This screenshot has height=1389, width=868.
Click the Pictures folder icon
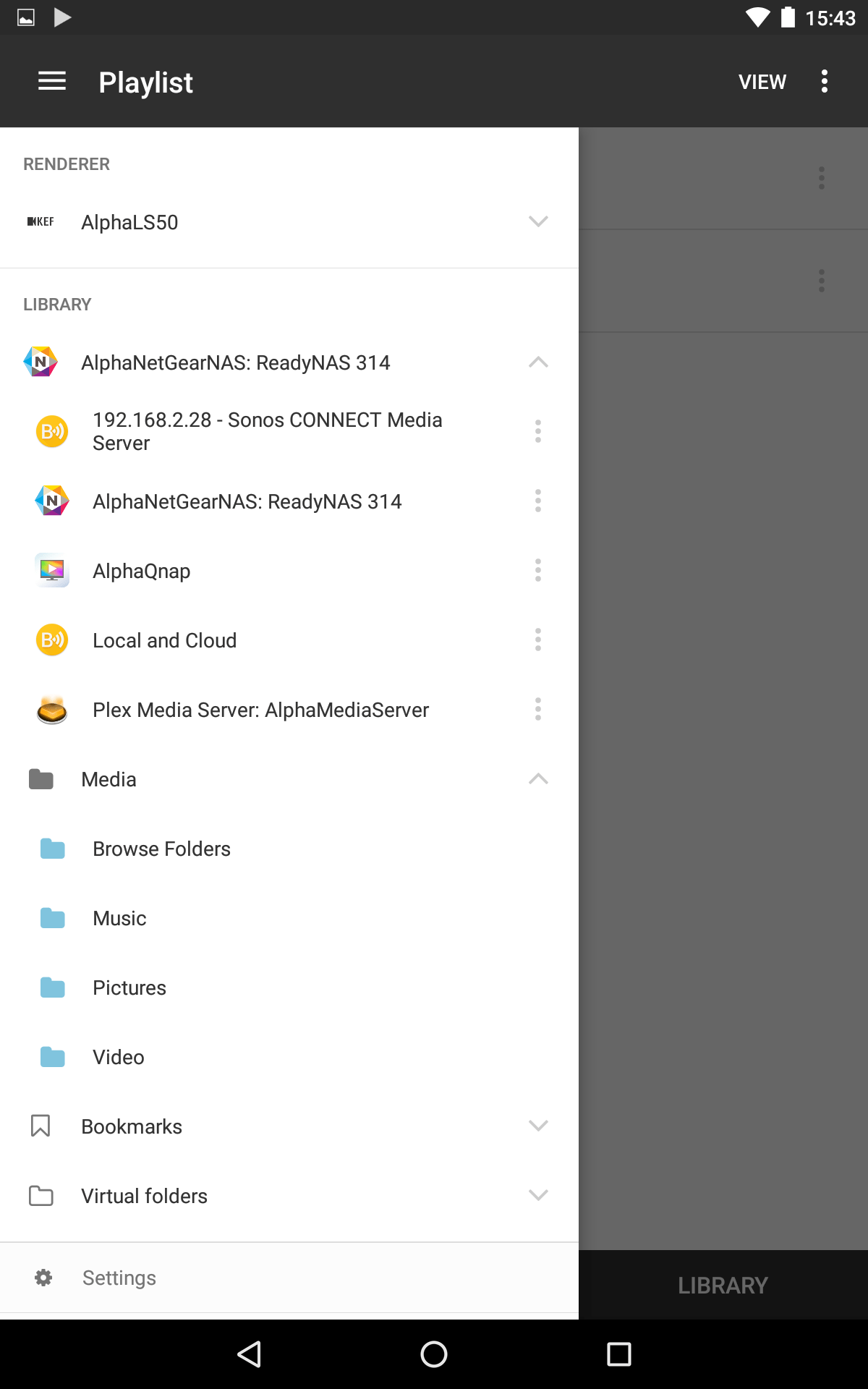pyautogui.click(x=53, y=987)
